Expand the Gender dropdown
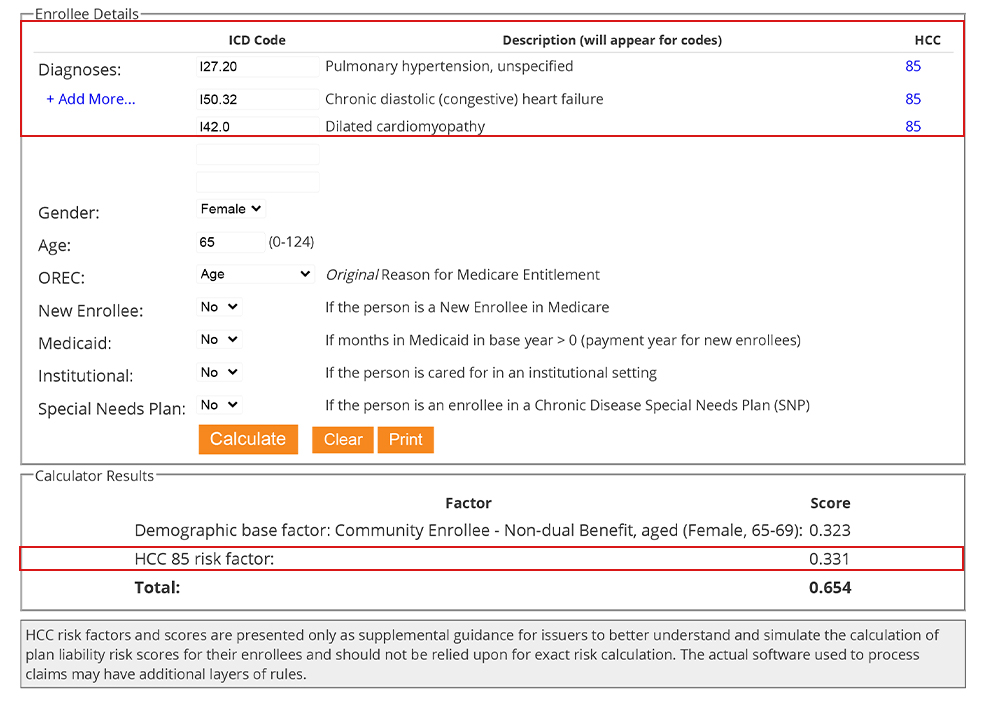 point(230,209)
